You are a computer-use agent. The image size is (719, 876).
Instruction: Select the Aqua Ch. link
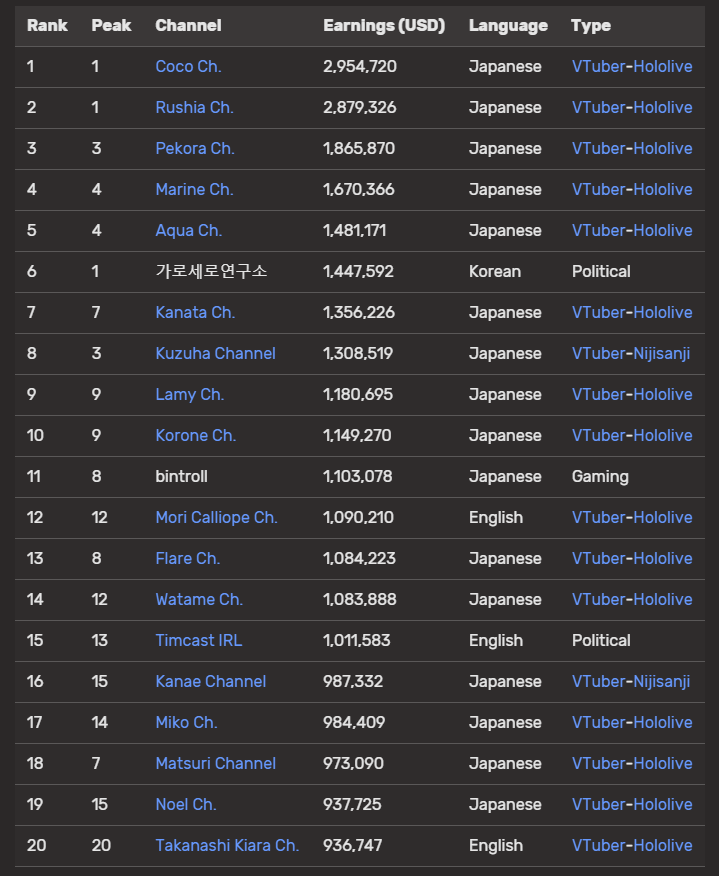click(189, 230)
